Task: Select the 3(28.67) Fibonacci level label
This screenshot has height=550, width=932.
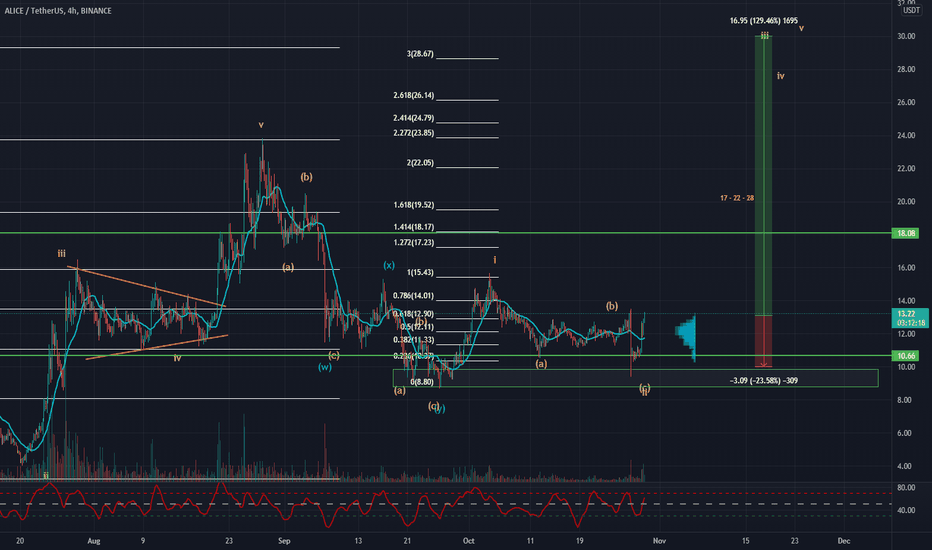Action: 420,54
